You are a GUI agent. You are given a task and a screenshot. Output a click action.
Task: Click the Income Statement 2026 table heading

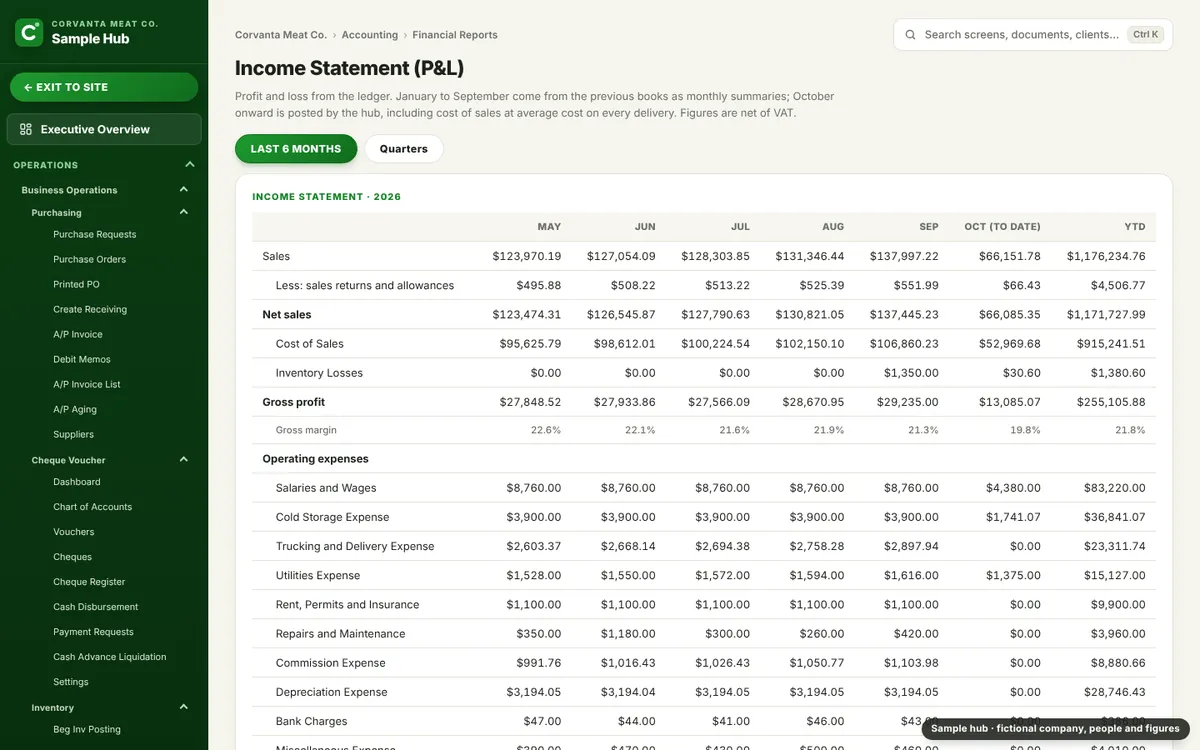tap(327, 197)
